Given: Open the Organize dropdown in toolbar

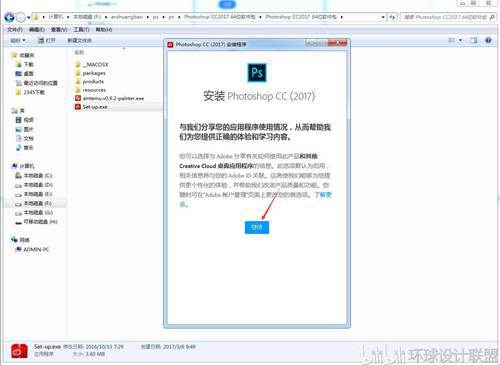Looking at the screenshot, I should (x=18, y=40).
